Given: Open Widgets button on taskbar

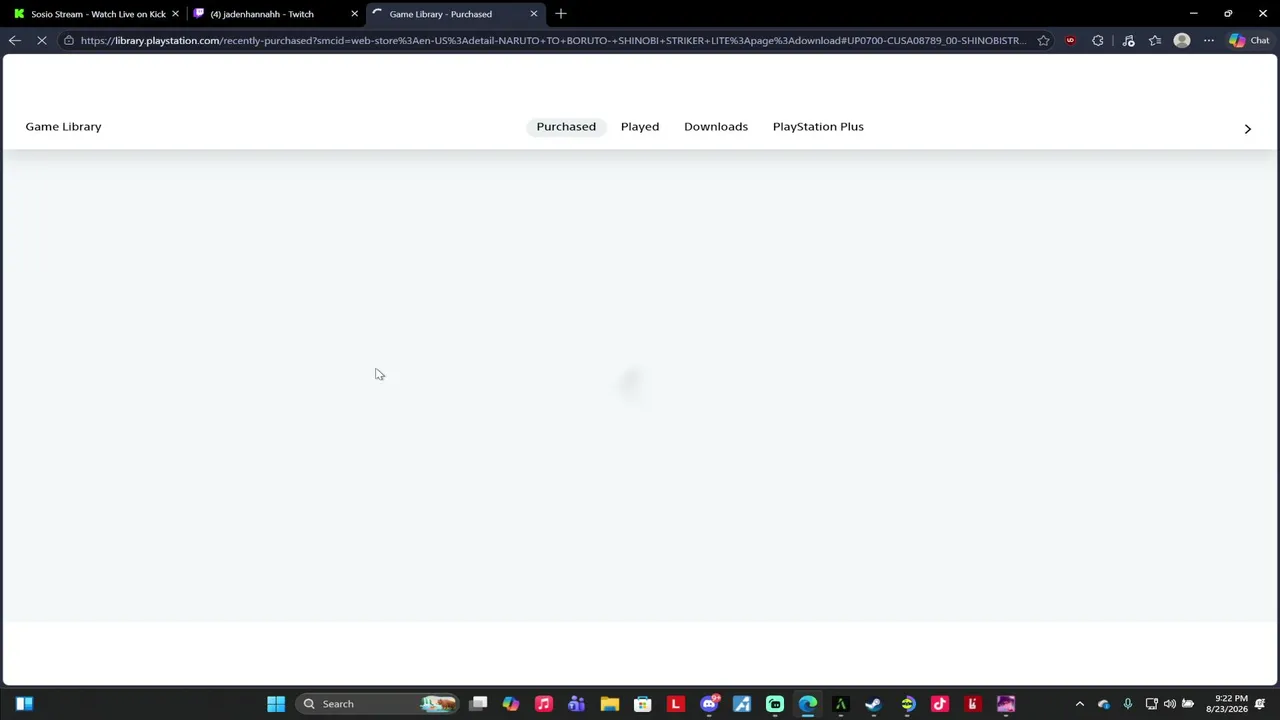Looking at the screenshot, I should (x=25, y=704).
